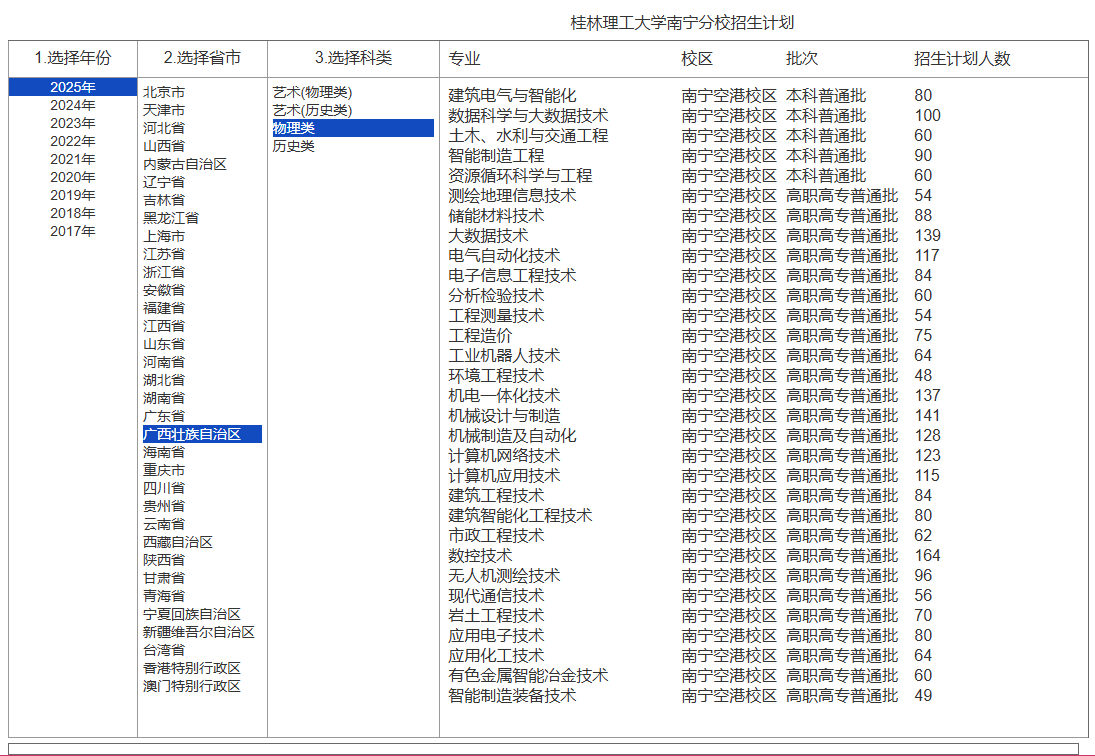Click the 批次 column header
Screen dimensions: 1095x756
[x=802, y=59]
